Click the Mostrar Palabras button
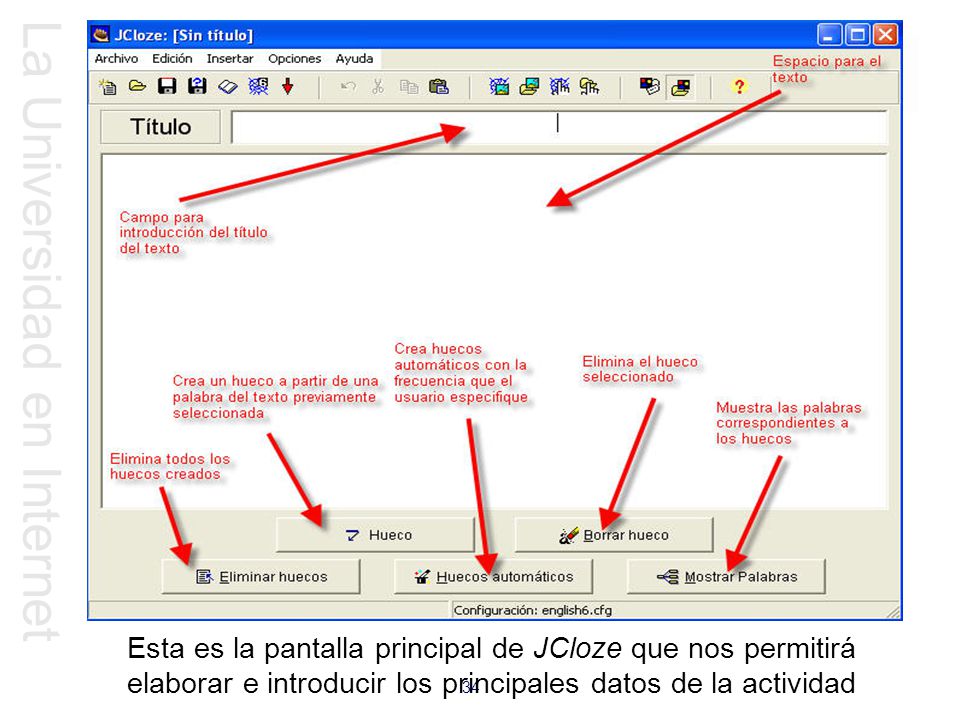The width and height of the screenshot is (960, 720). [x=726, y=577]
